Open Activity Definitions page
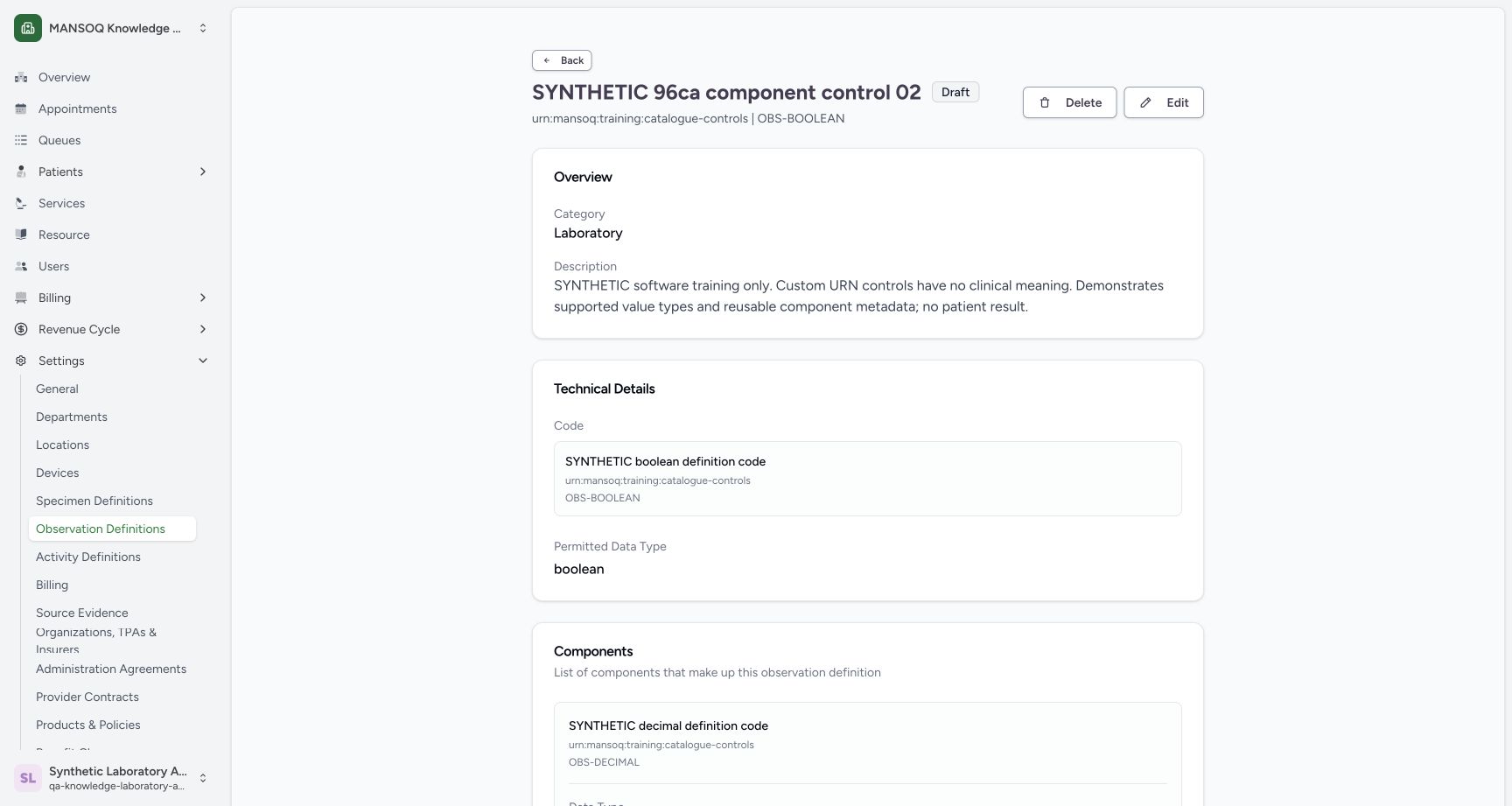This screenshot has height=806, width=1512. pyautogui.click(x=112, y=557)
